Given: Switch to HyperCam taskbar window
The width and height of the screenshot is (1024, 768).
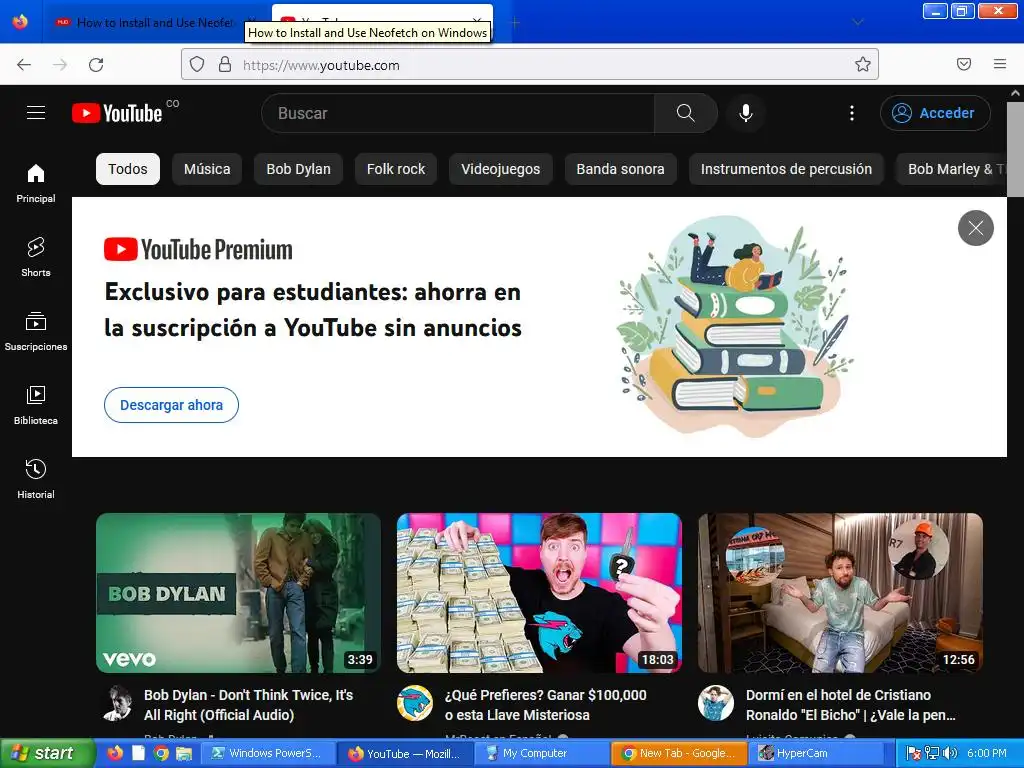Looking at the screenshot, I should 816,753.
